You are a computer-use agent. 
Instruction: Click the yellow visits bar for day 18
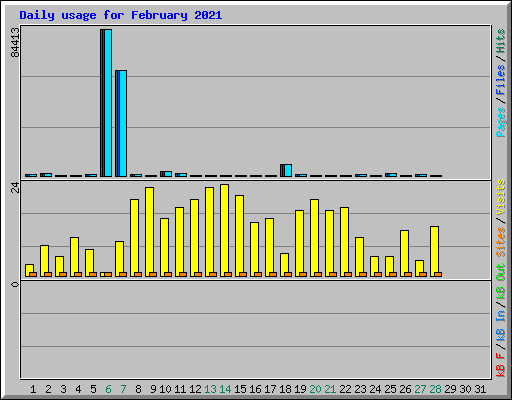(284, 265)
